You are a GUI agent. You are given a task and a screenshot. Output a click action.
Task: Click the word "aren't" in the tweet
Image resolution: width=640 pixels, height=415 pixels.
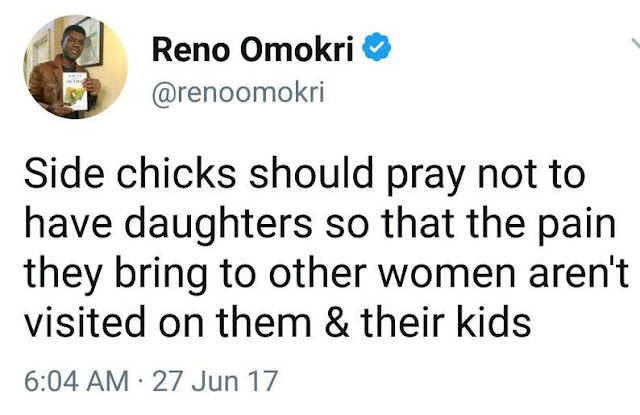pos(578,271)
